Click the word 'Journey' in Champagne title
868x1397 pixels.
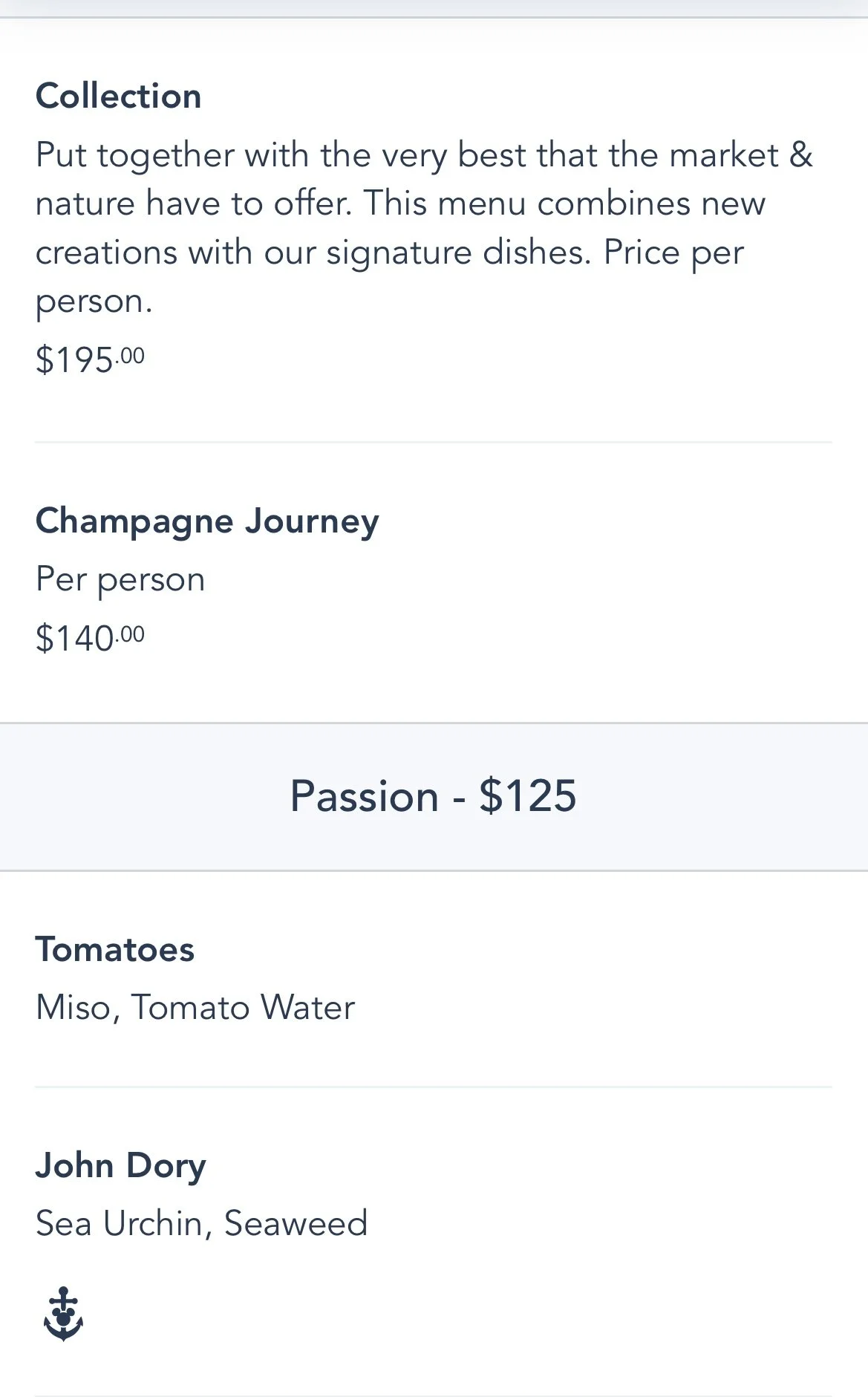click(x=313, y=521)
